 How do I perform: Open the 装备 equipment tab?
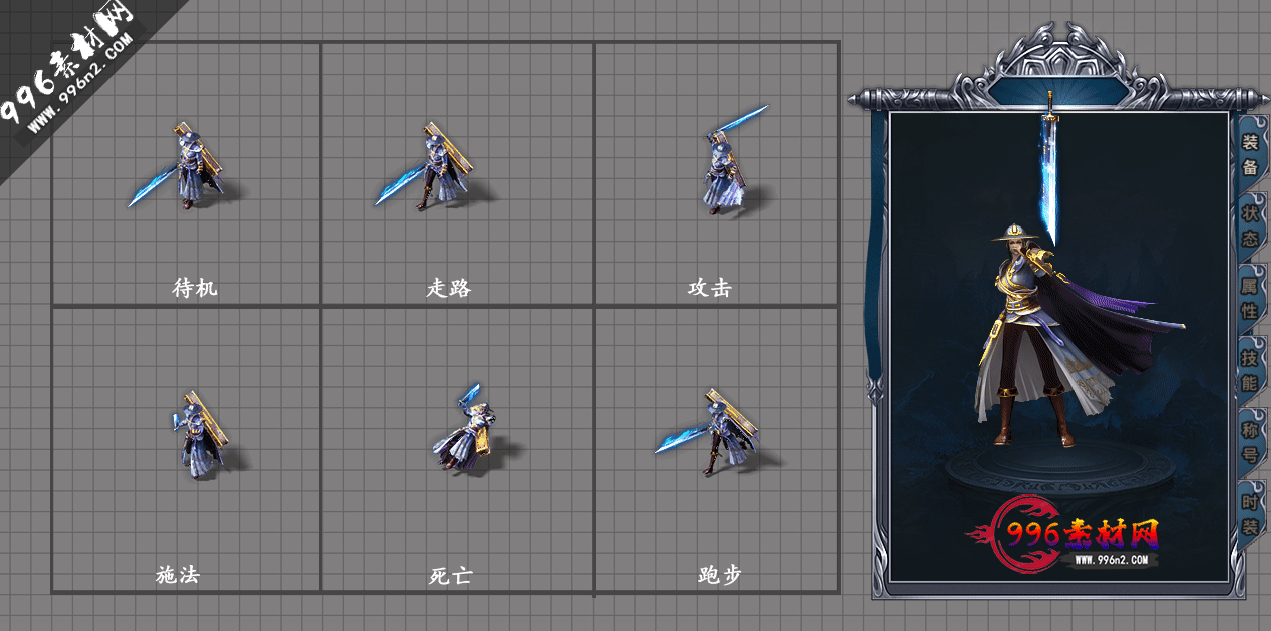[1250, 155]
